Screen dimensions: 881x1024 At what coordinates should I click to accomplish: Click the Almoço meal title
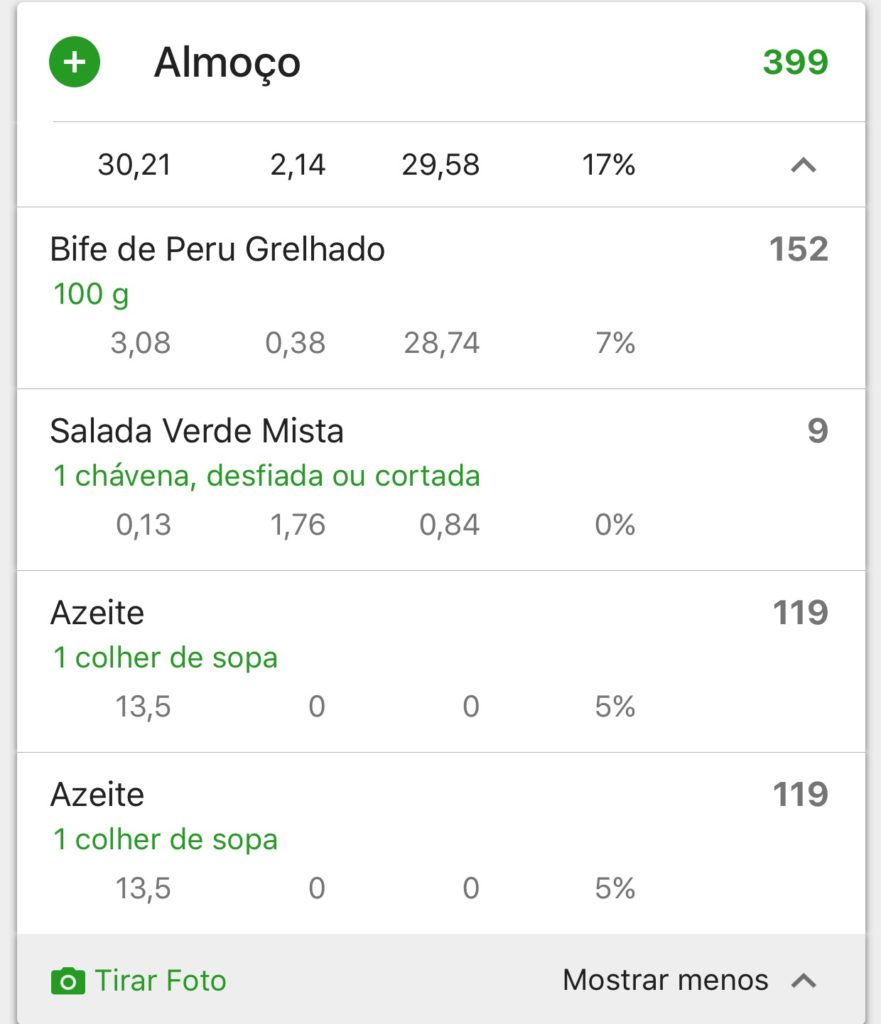click(x=227, y=63)
